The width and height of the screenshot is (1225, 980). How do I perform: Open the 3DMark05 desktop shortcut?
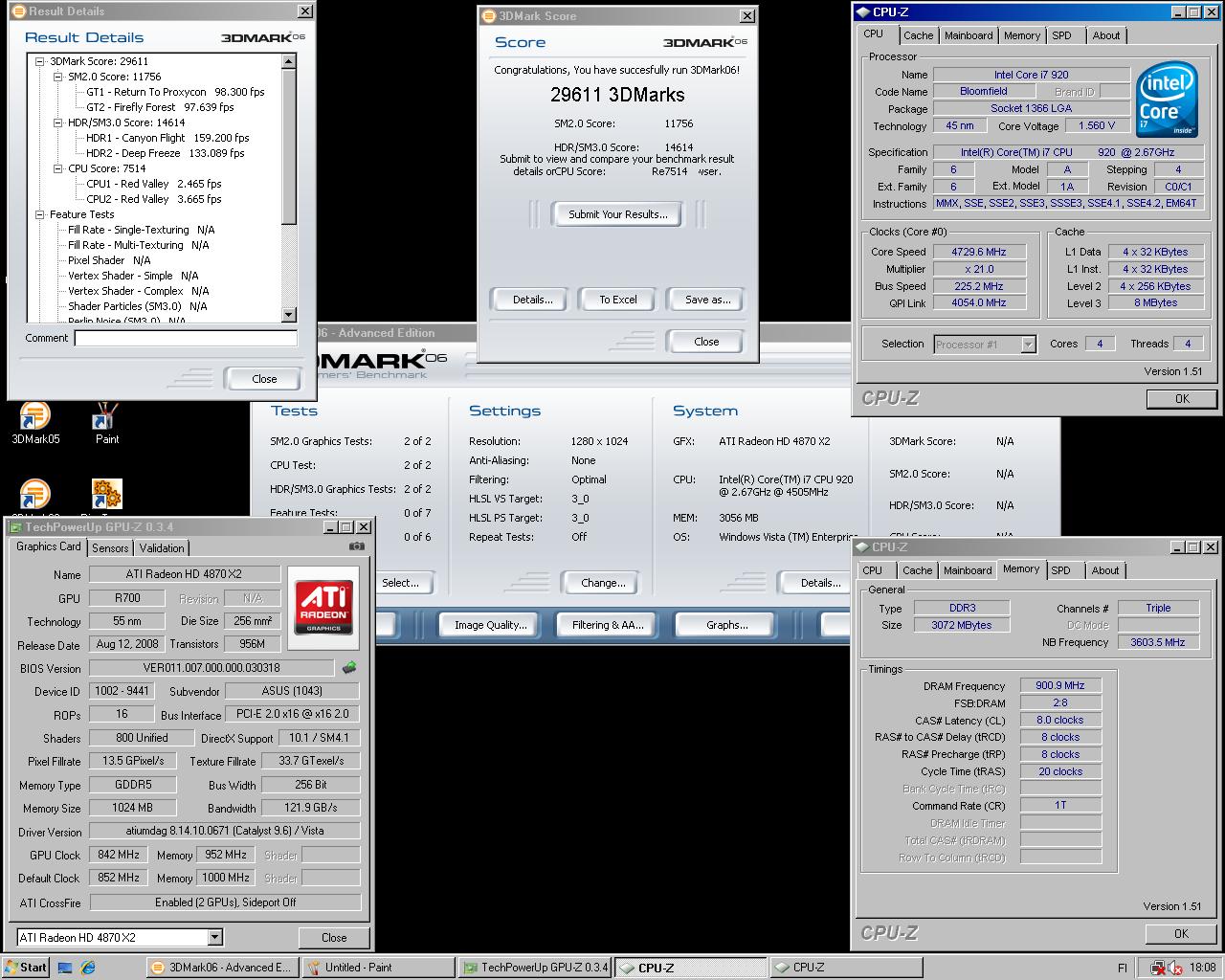(x=34, y=423)
